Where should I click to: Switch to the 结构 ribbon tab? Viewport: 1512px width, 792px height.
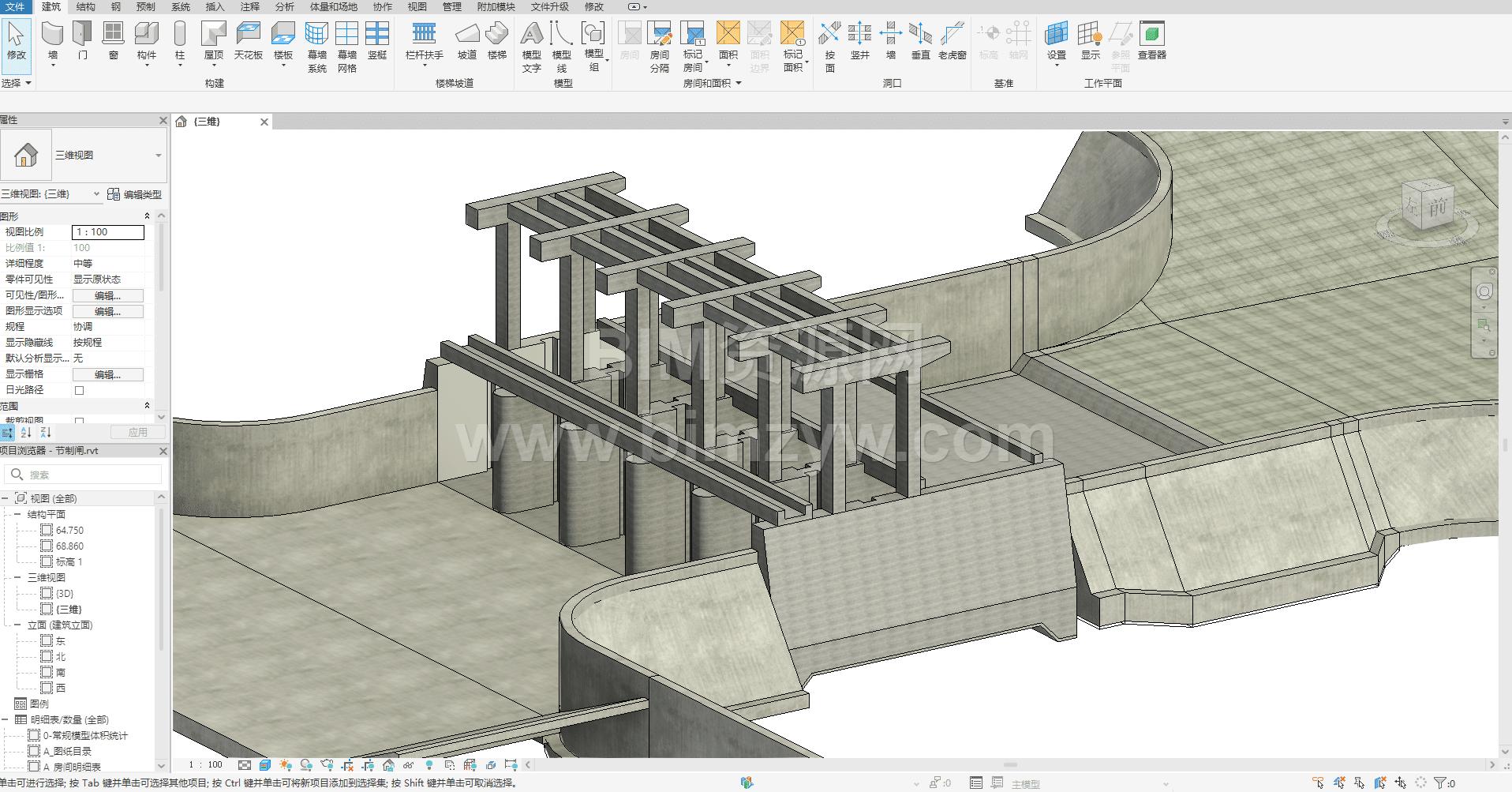pyautogui.click(x=85, y=6)
